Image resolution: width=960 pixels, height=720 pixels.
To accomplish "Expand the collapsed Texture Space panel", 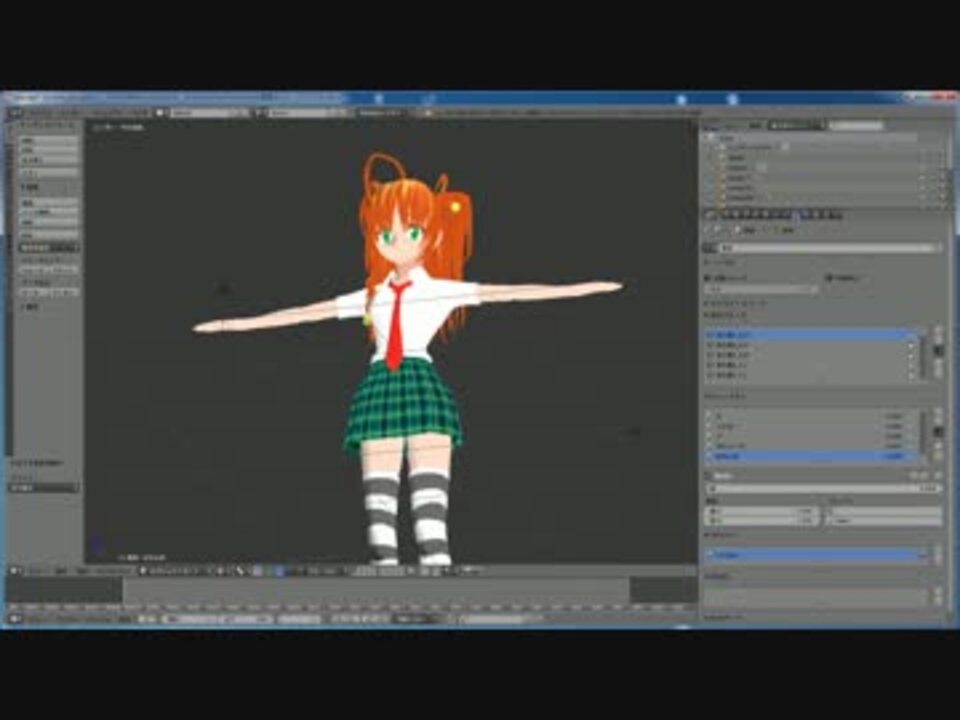I will coord(735,303).
